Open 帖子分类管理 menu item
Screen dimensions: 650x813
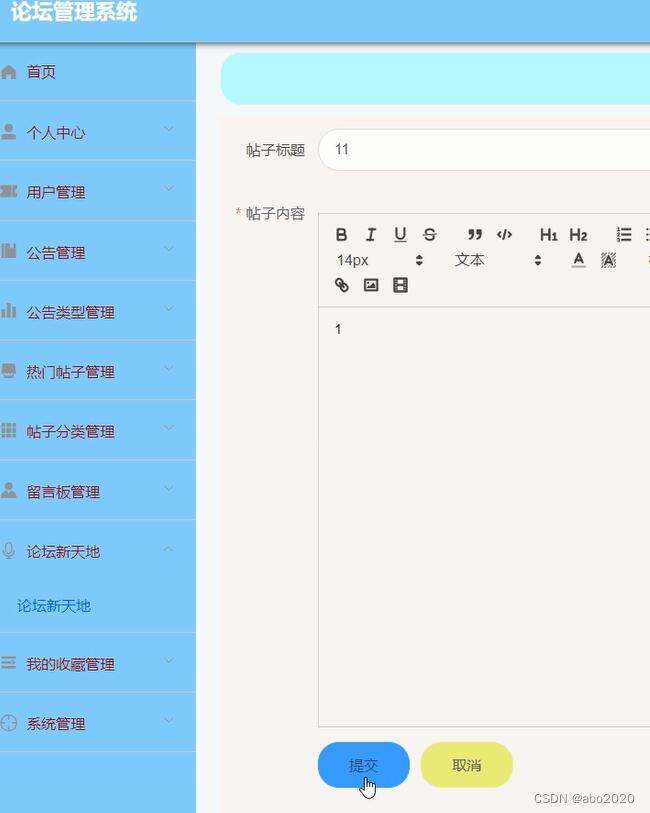97,430
